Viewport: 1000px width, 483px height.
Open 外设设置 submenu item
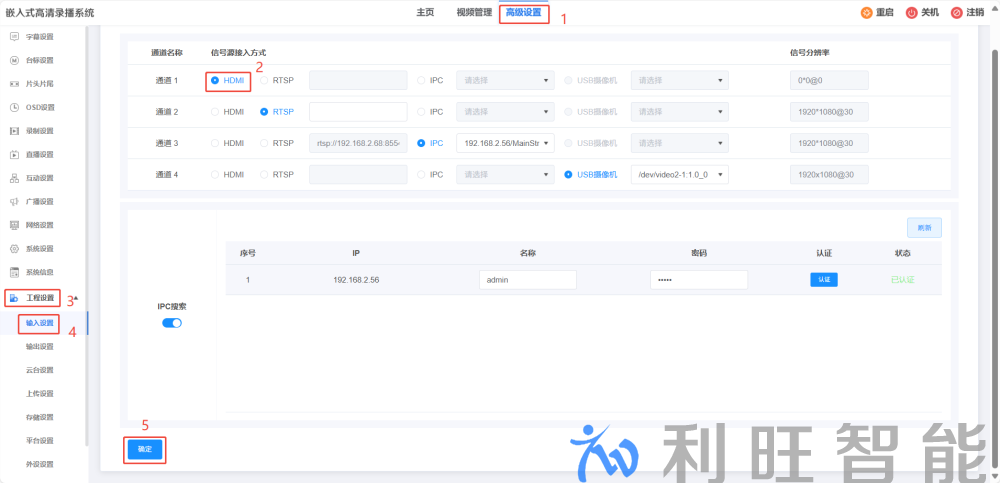(40, 464)
